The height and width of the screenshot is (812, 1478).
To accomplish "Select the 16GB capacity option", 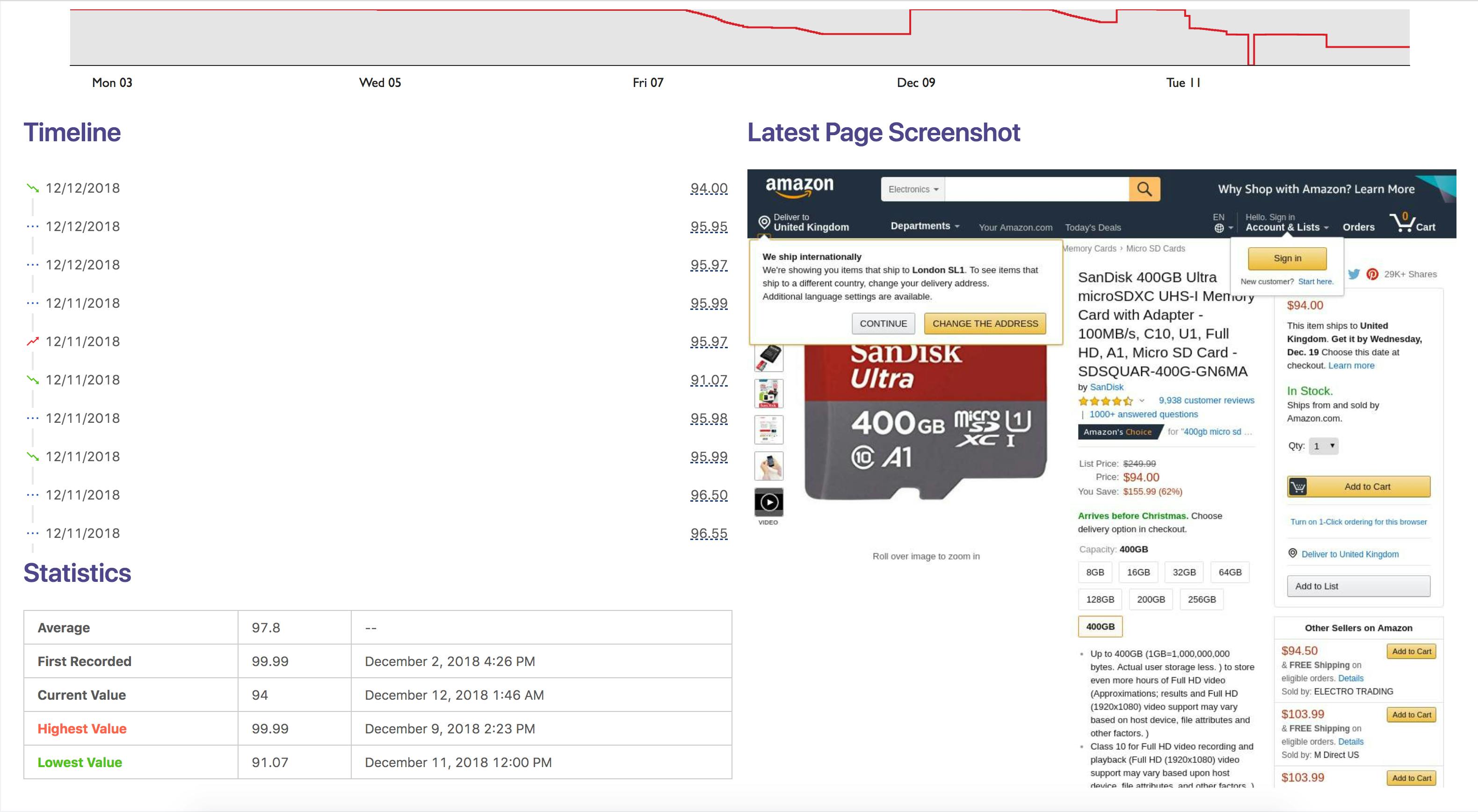I will (x=1138, y=572).
